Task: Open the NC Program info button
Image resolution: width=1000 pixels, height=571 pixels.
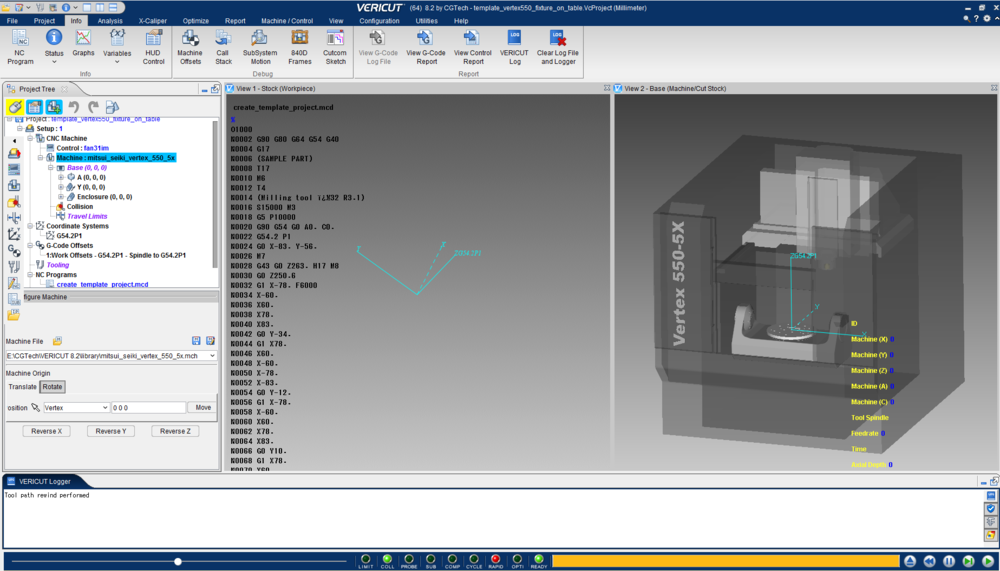Action: tap(20, 47)
